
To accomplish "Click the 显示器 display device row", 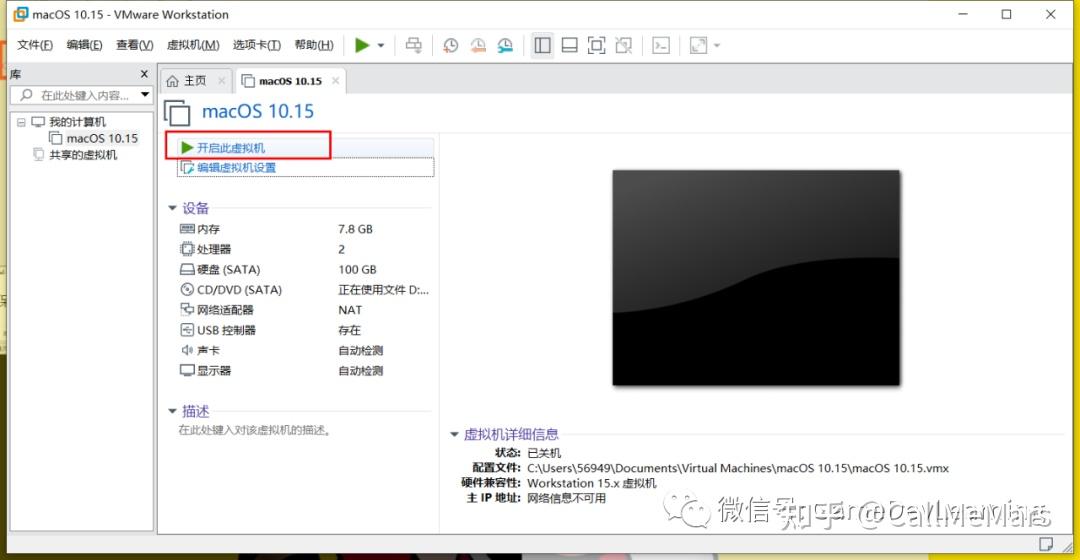I will coord(304,371).
